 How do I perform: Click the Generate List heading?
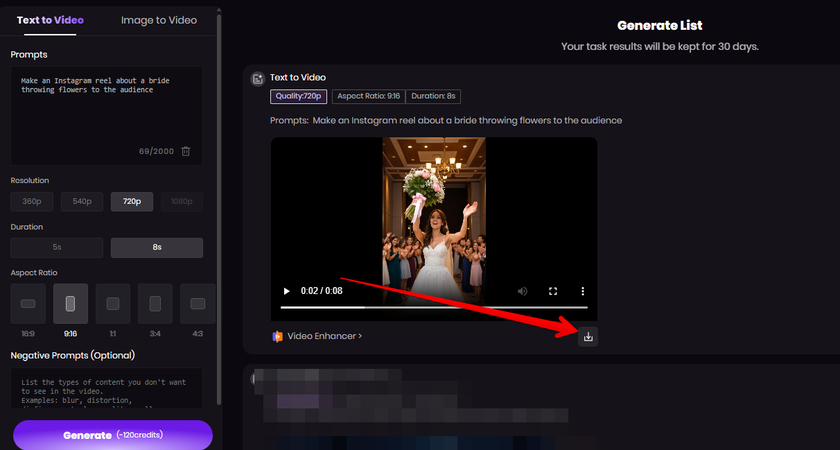pyautogui.click(x=659, y=25)
